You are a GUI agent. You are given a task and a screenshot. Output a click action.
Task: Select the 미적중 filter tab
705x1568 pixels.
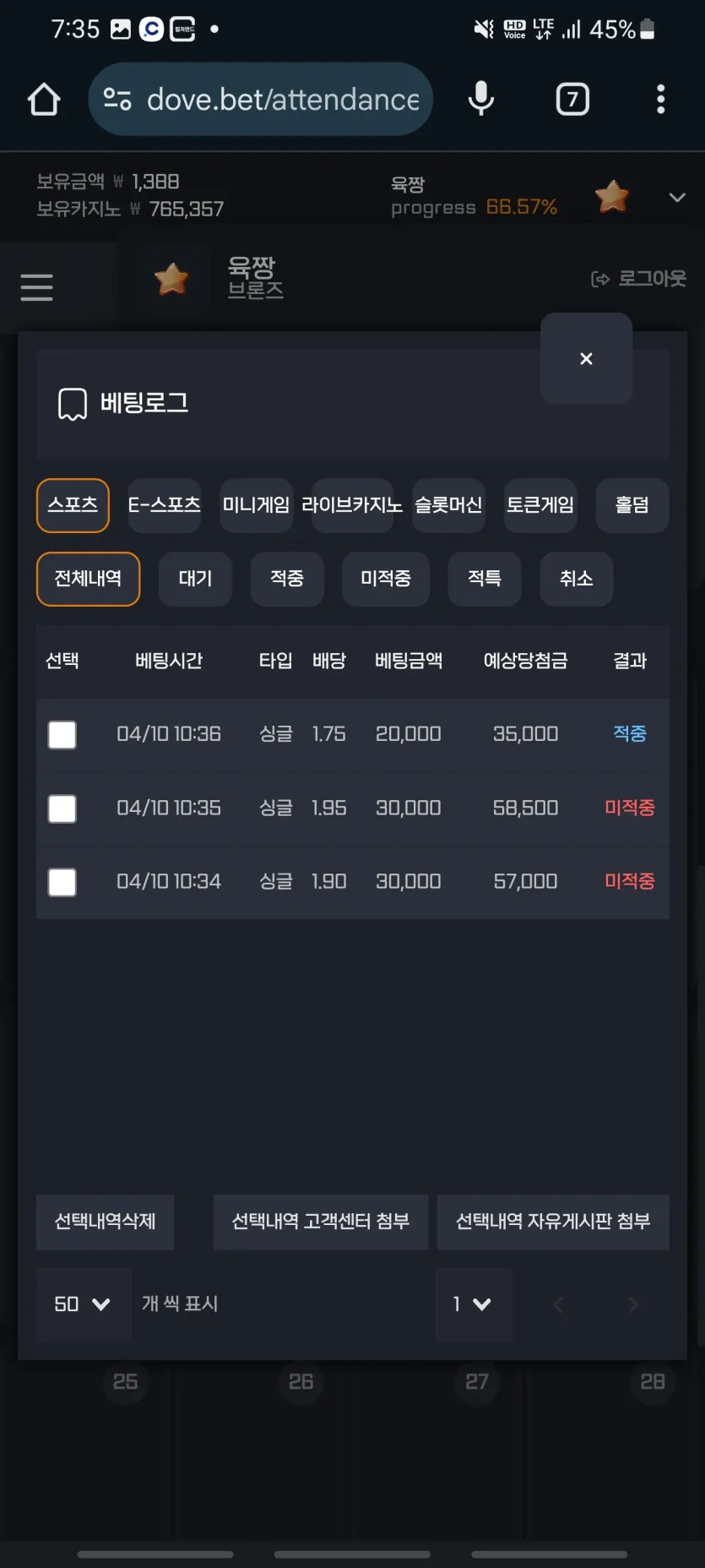(x=386, y=579)
